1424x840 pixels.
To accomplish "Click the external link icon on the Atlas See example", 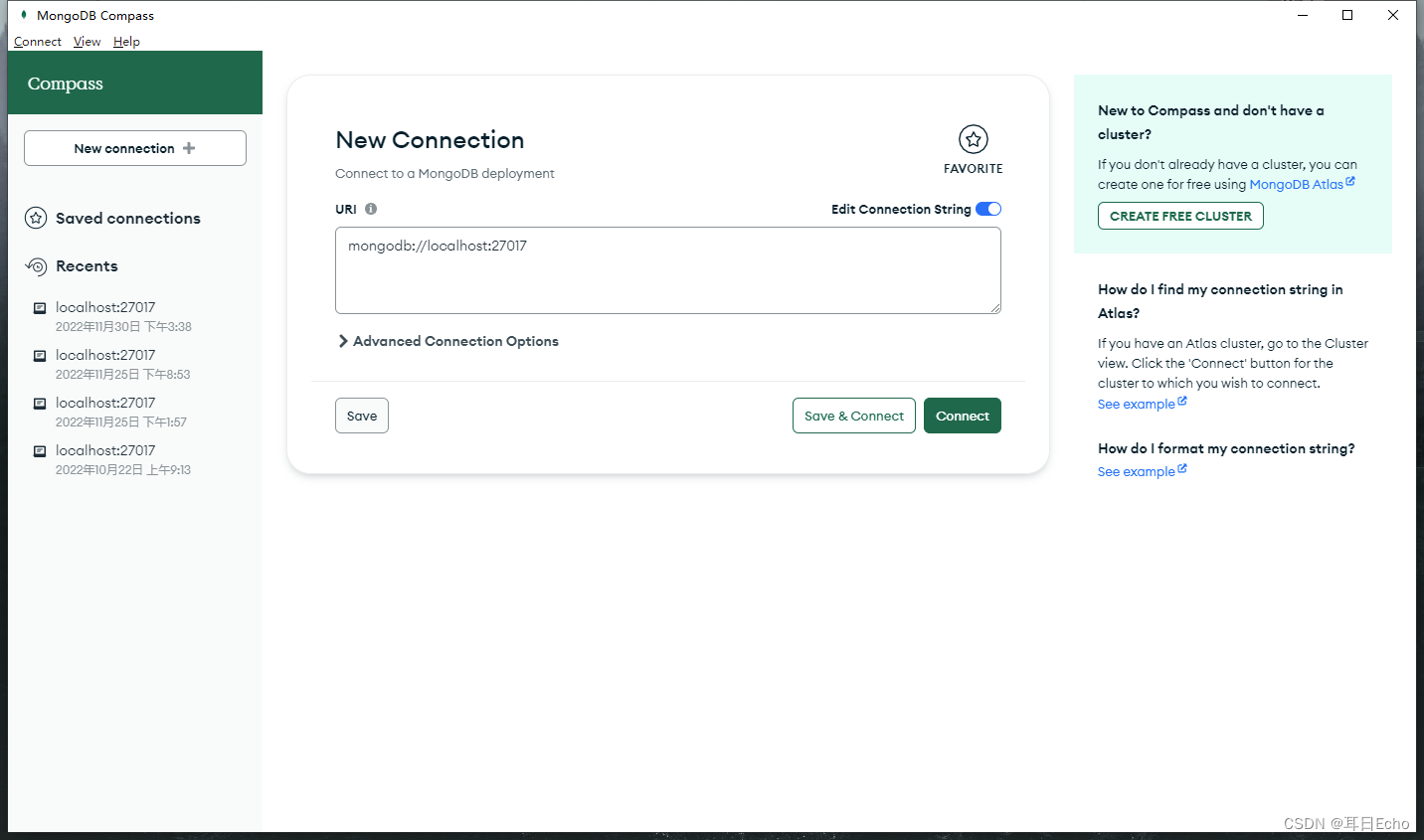I will 1182,402.
